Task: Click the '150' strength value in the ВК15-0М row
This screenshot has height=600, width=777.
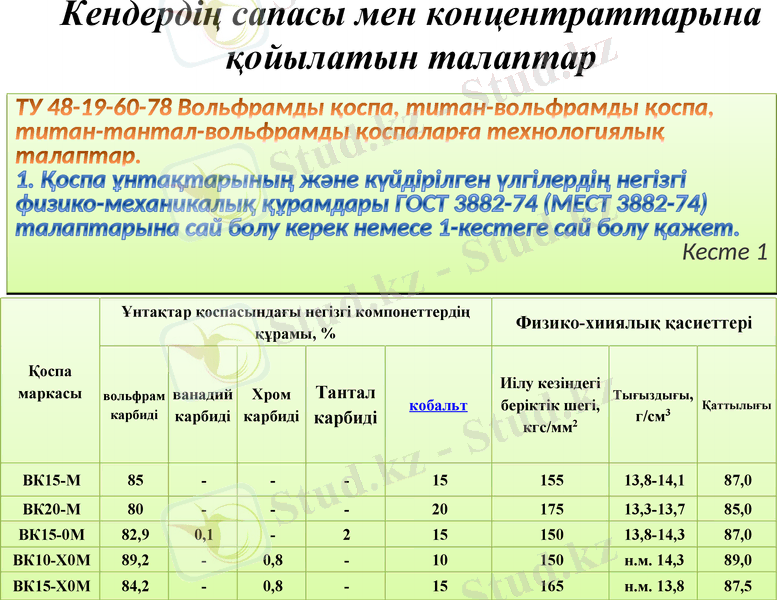Action: 552,535
